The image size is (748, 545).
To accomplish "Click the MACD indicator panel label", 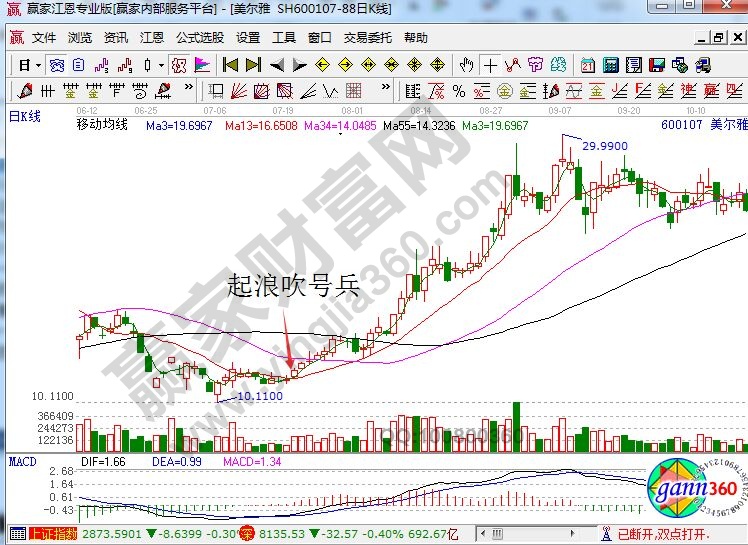I will (x=22, y=462).
